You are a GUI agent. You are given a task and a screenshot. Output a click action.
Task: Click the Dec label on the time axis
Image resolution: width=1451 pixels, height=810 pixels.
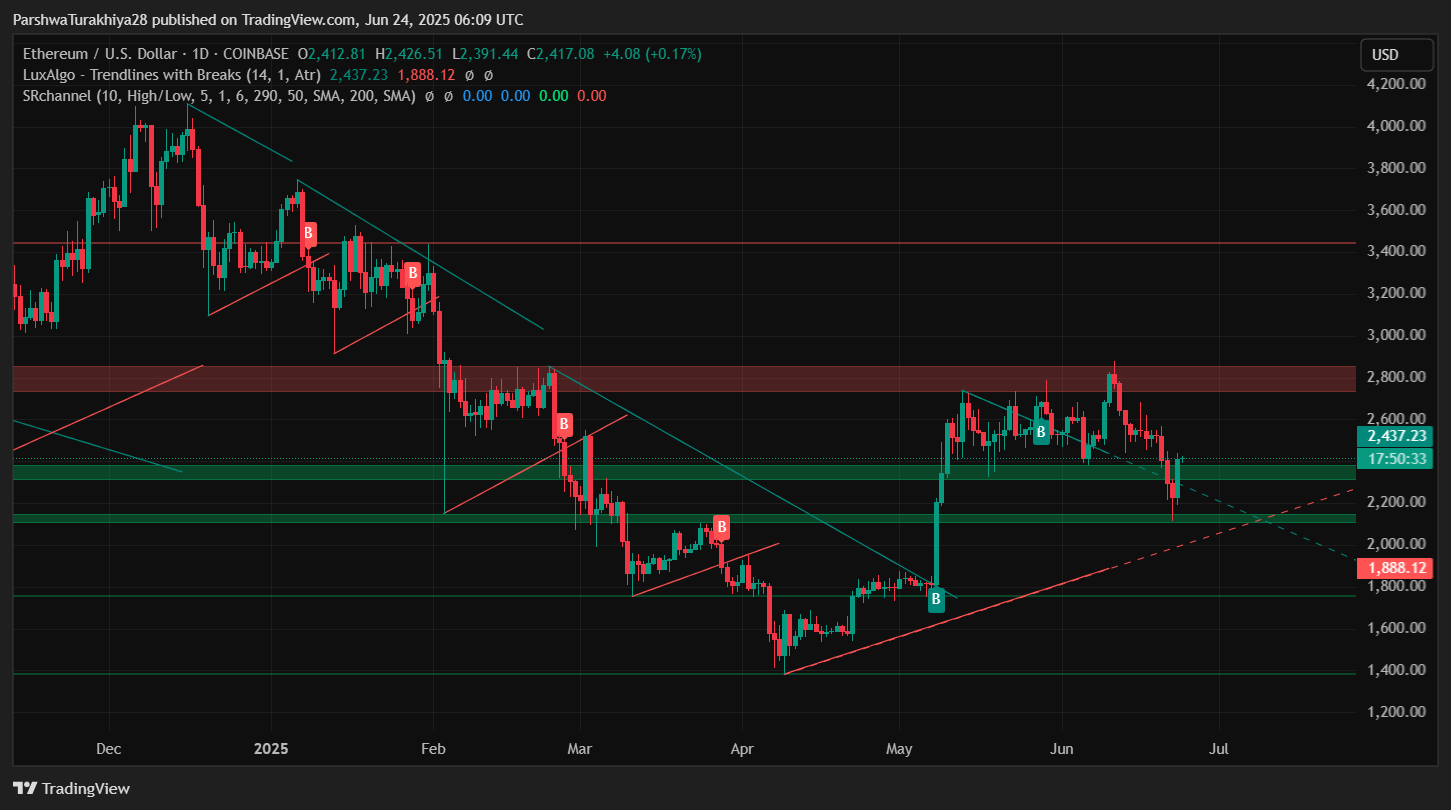click(x=109, y=748)
